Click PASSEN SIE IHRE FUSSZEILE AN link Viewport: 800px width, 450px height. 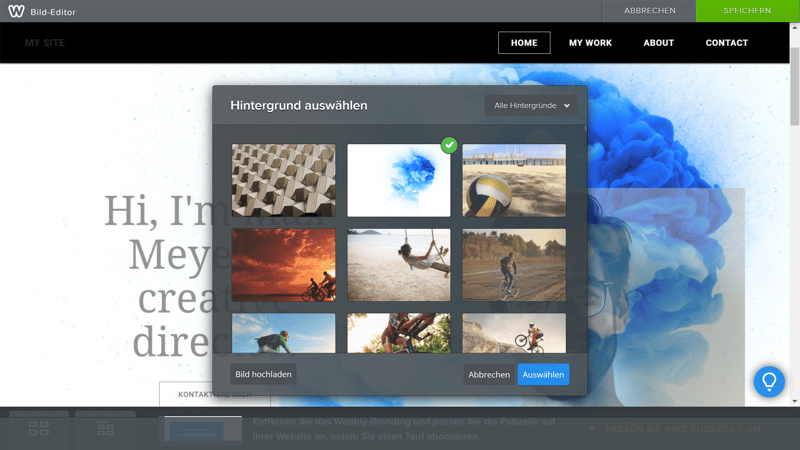(674, 429)
